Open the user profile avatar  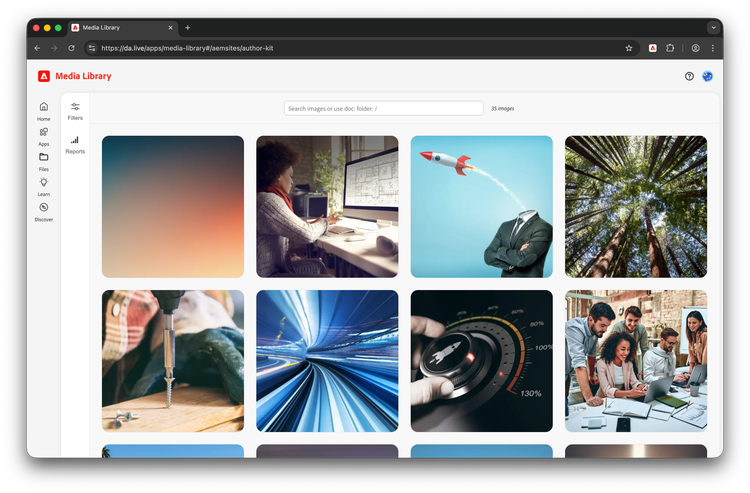pos(708,76)
